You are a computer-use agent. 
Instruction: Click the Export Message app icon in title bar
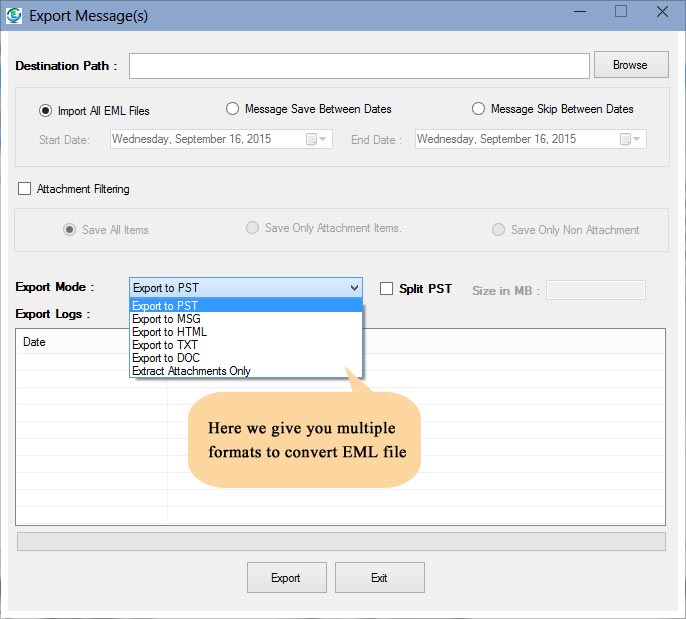coord(14,15)
